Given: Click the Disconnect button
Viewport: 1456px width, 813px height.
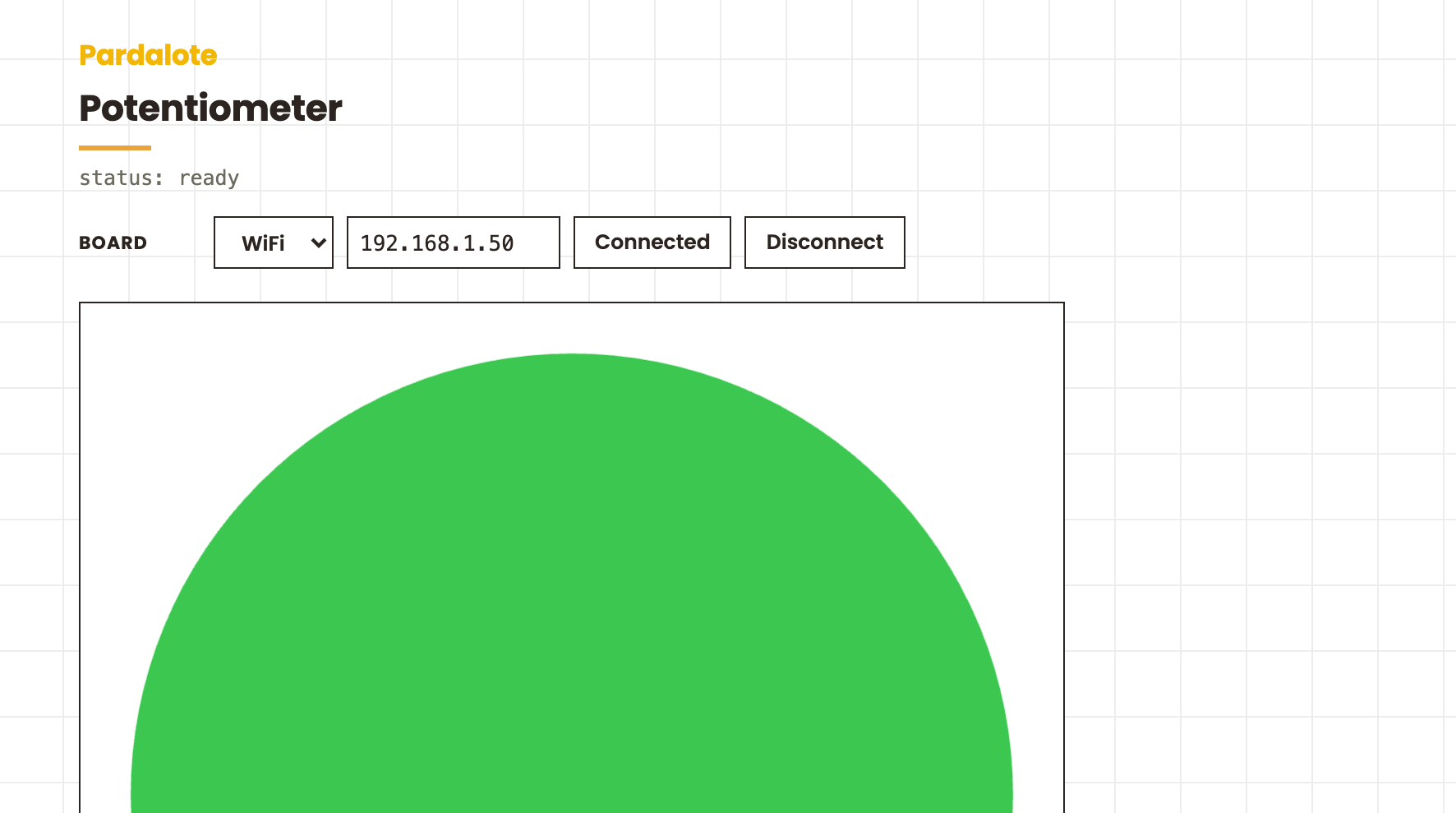Looking at the screenshot, I should [825, 243].
